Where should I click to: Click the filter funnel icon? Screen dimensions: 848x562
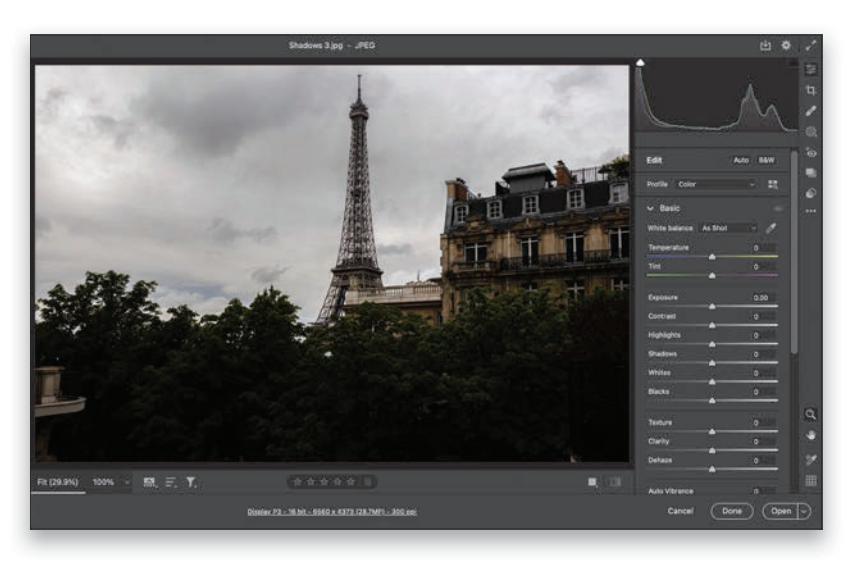[x=190, y=482]
